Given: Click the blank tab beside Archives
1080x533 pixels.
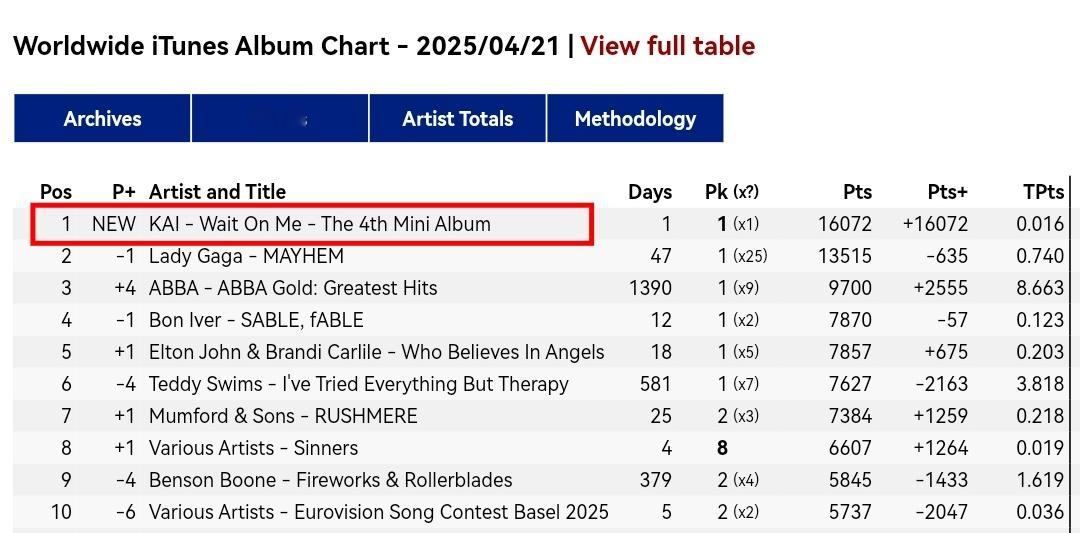Looking at the screenshot, I should pyautogui.click(x=280, y=118).
